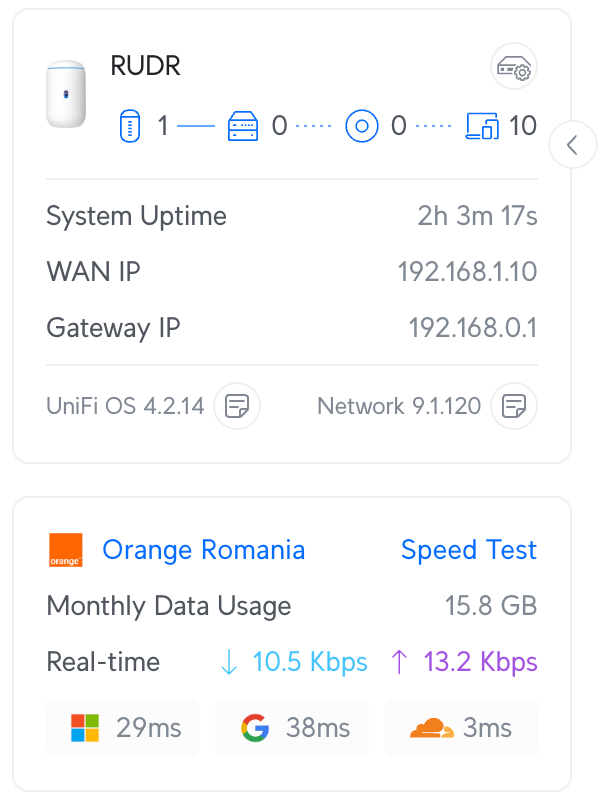The width and height of the screenshot is (600, 806).
Task: Click the Orange Romania ISP link
Action: pyautogui.click(x=204, y=550)
